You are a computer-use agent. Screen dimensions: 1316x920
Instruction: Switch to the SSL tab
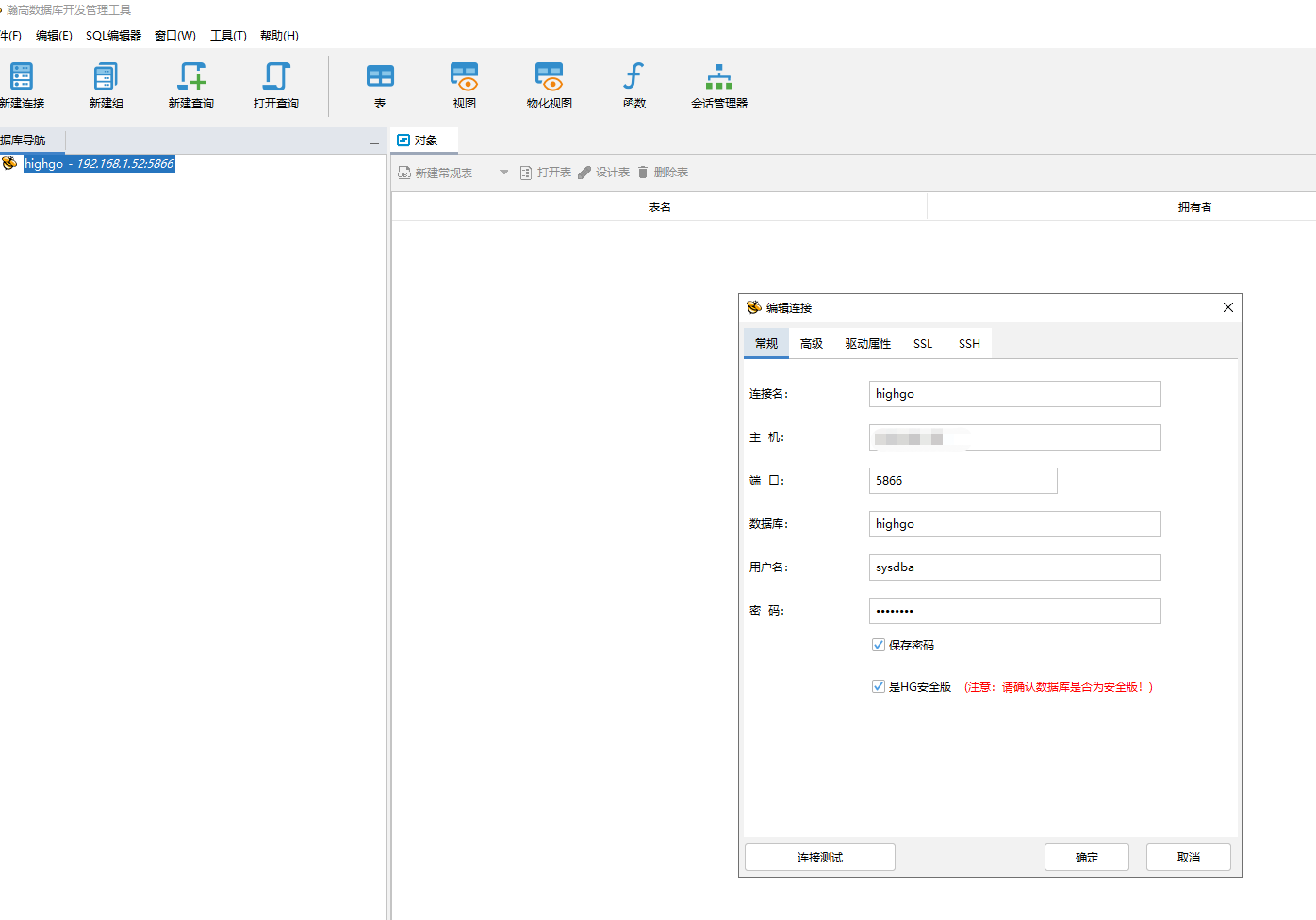coord(923,343)
